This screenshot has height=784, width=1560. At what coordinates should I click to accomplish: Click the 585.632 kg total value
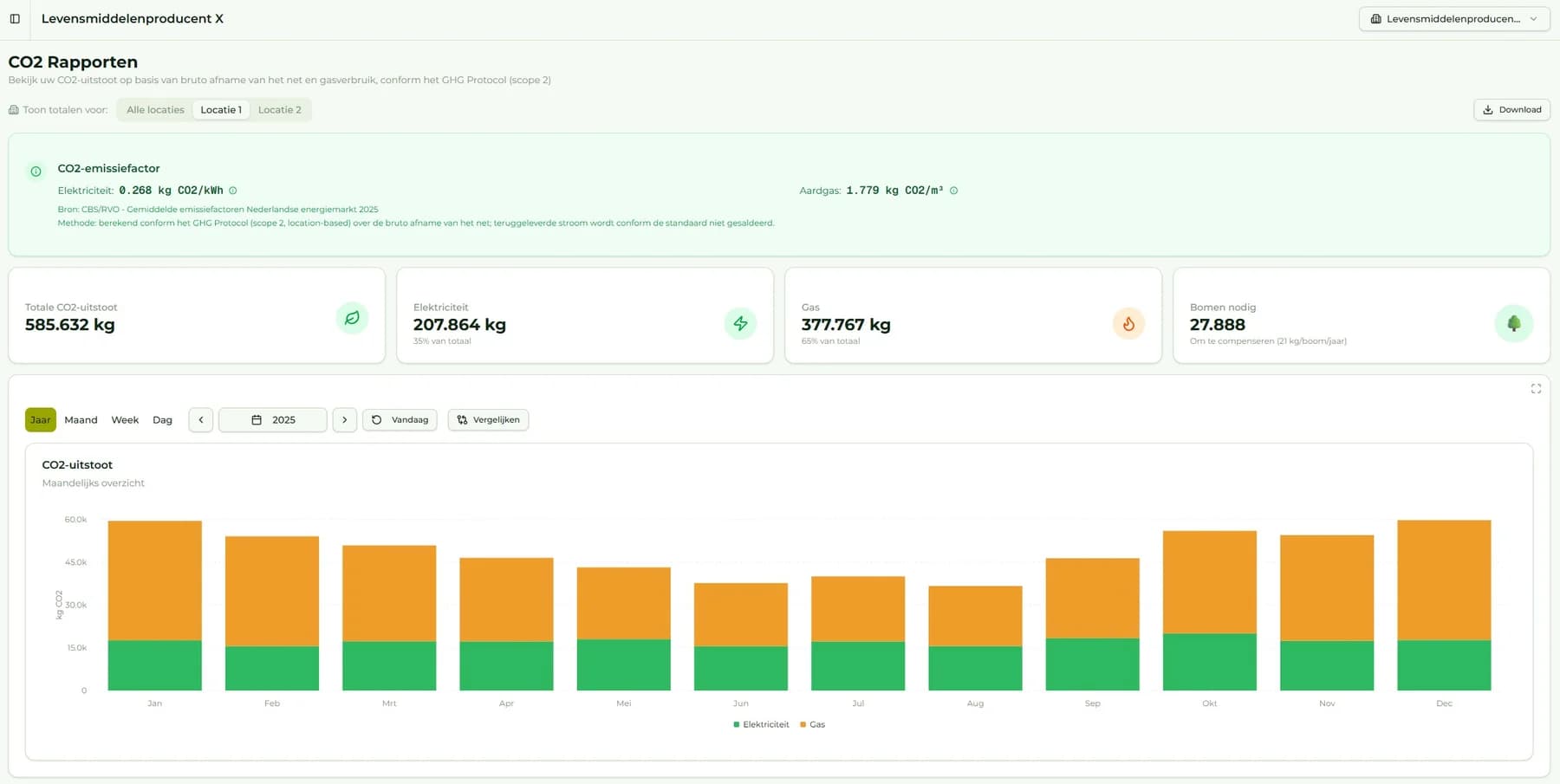pos(70,325)
